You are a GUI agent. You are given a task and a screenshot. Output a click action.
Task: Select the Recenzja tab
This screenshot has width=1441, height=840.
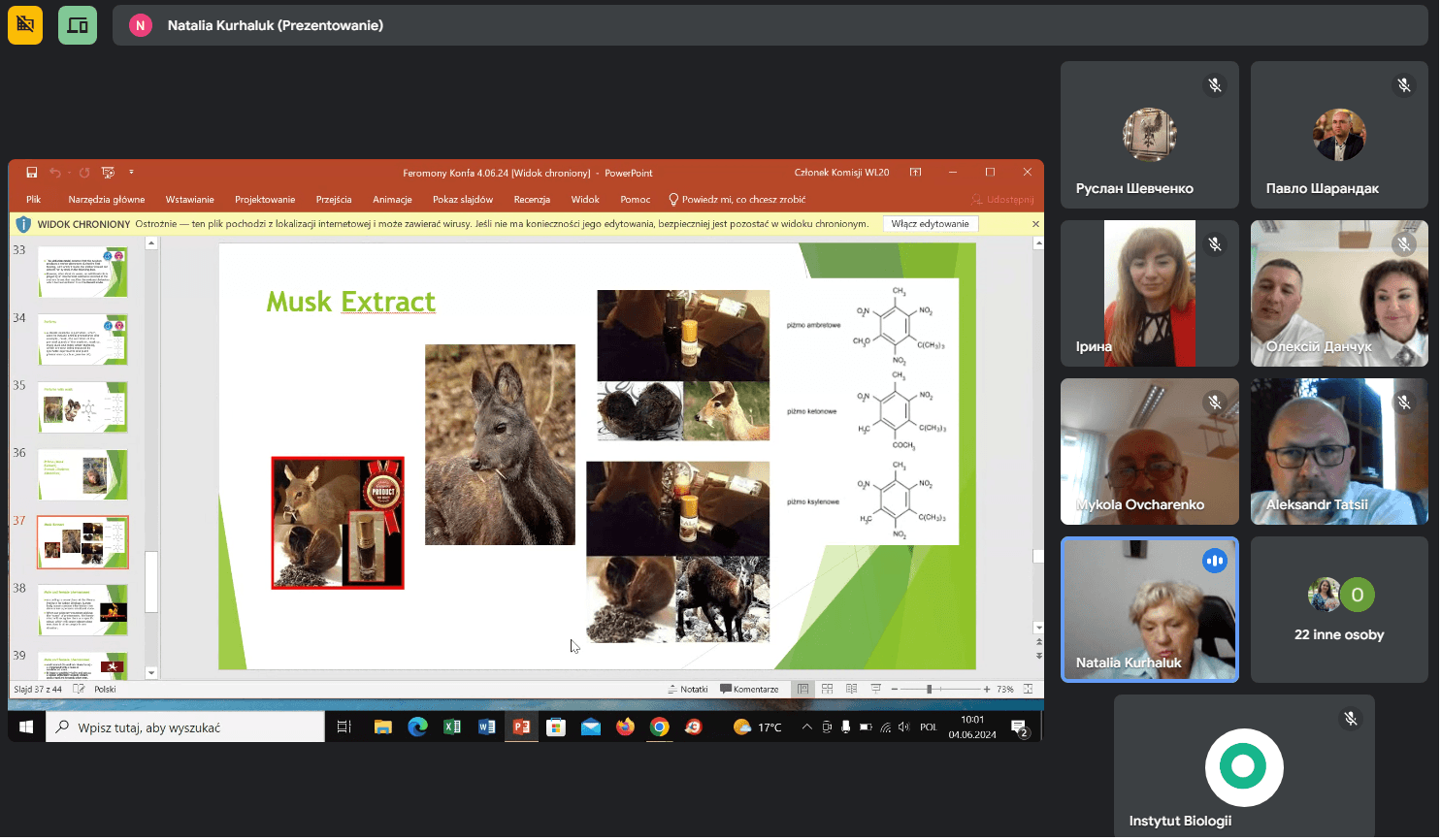coord(532,199)
